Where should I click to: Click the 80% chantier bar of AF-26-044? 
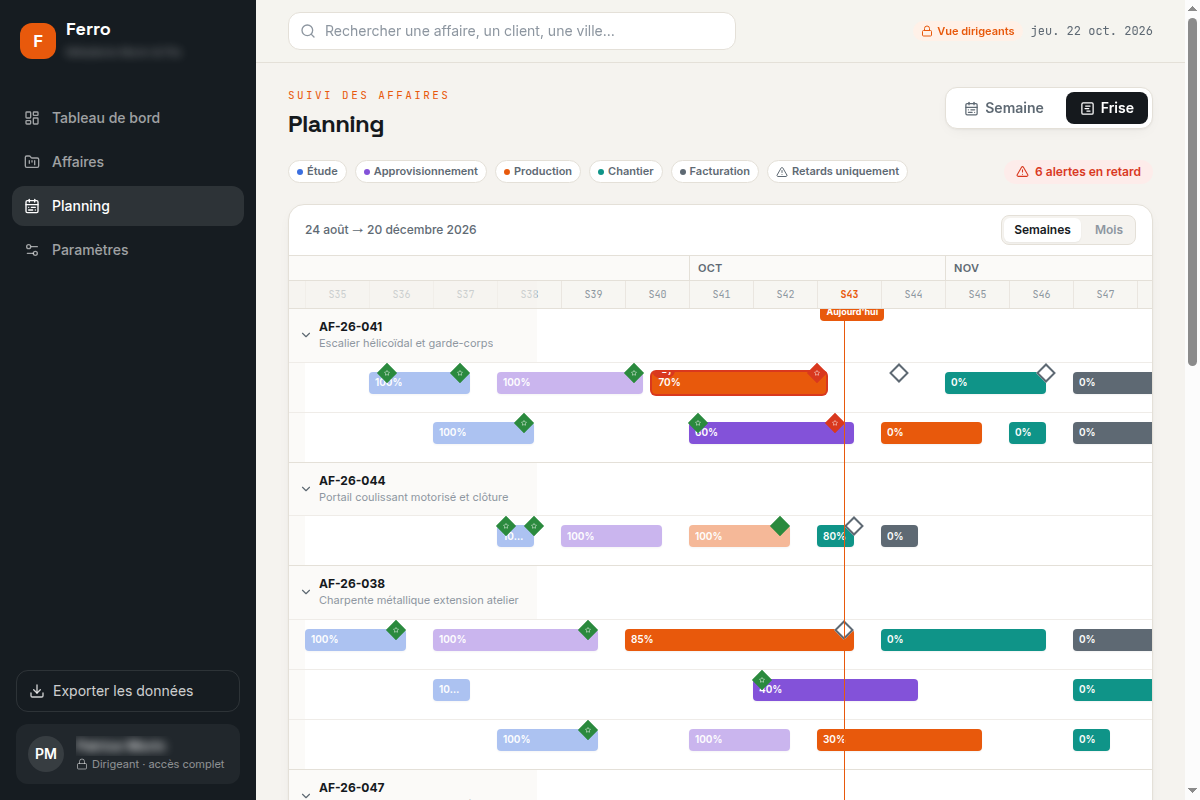pyautogui.click(x=835, y=536)
